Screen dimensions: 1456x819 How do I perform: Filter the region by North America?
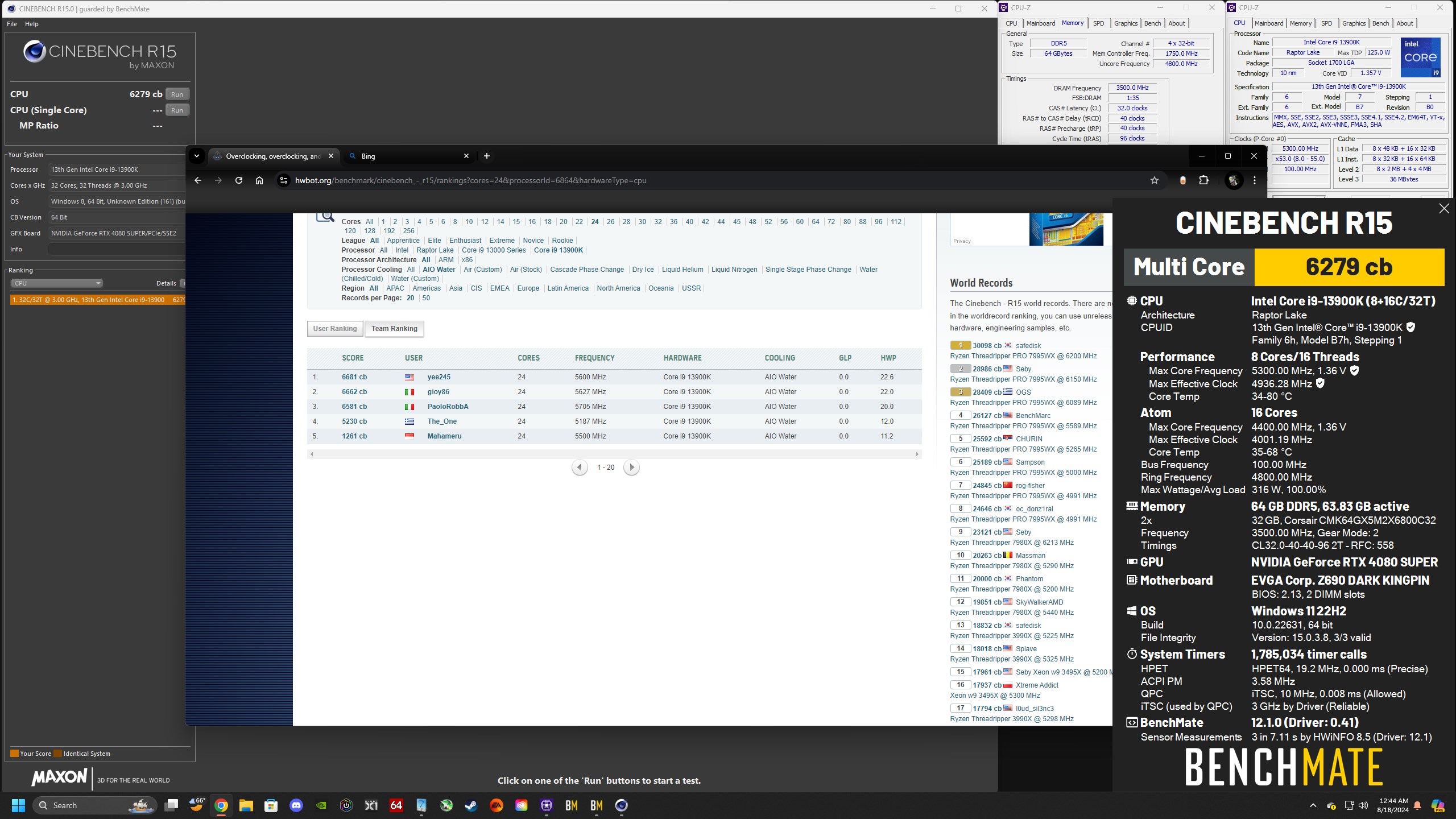(618, 288)
